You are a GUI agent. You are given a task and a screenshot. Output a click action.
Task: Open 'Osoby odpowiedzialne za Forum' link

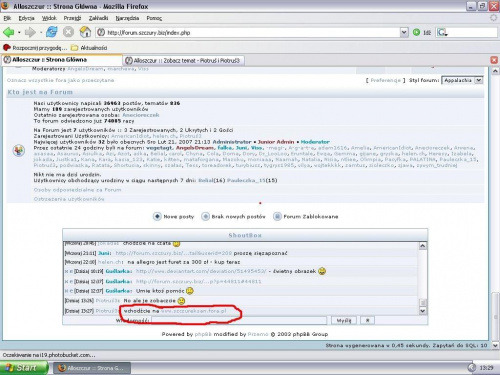click(x=77, y=190)
